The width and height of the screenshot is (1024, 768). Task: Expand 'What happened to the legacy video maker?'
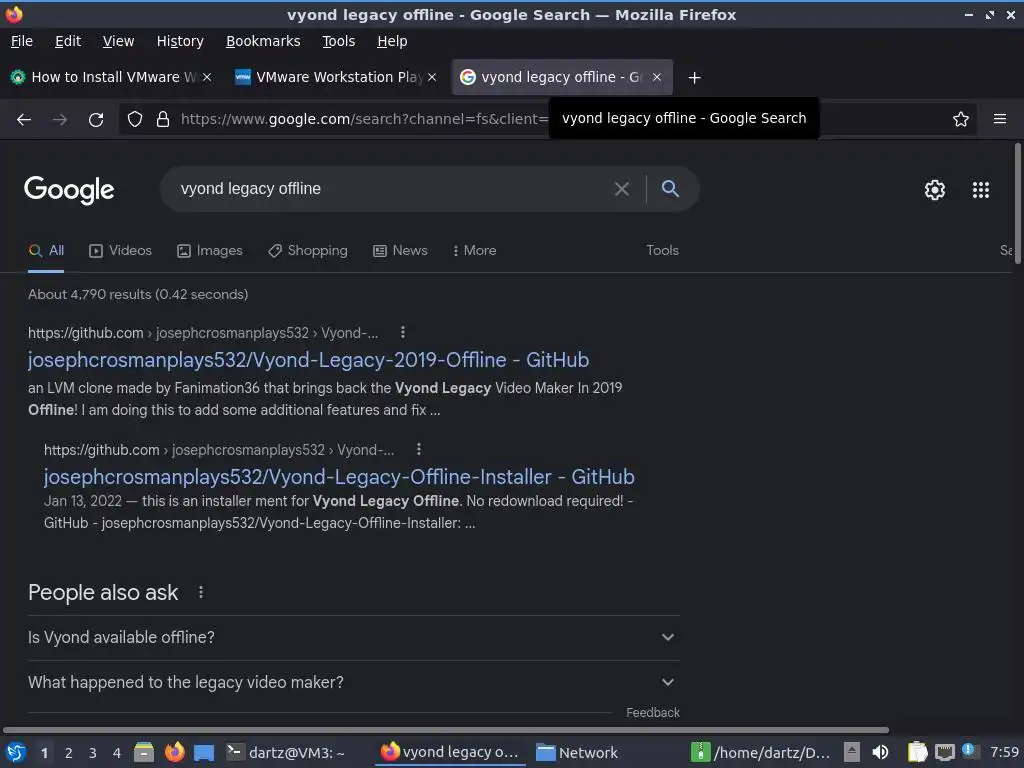click(x=354, y=682)
